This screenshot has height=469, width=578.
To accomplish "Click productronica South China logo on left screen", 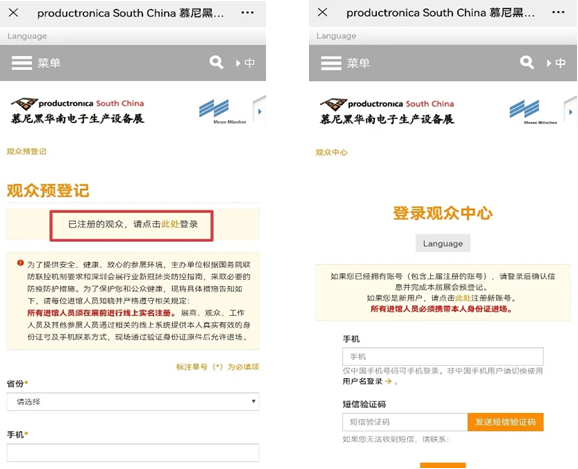I will (77, 111).
